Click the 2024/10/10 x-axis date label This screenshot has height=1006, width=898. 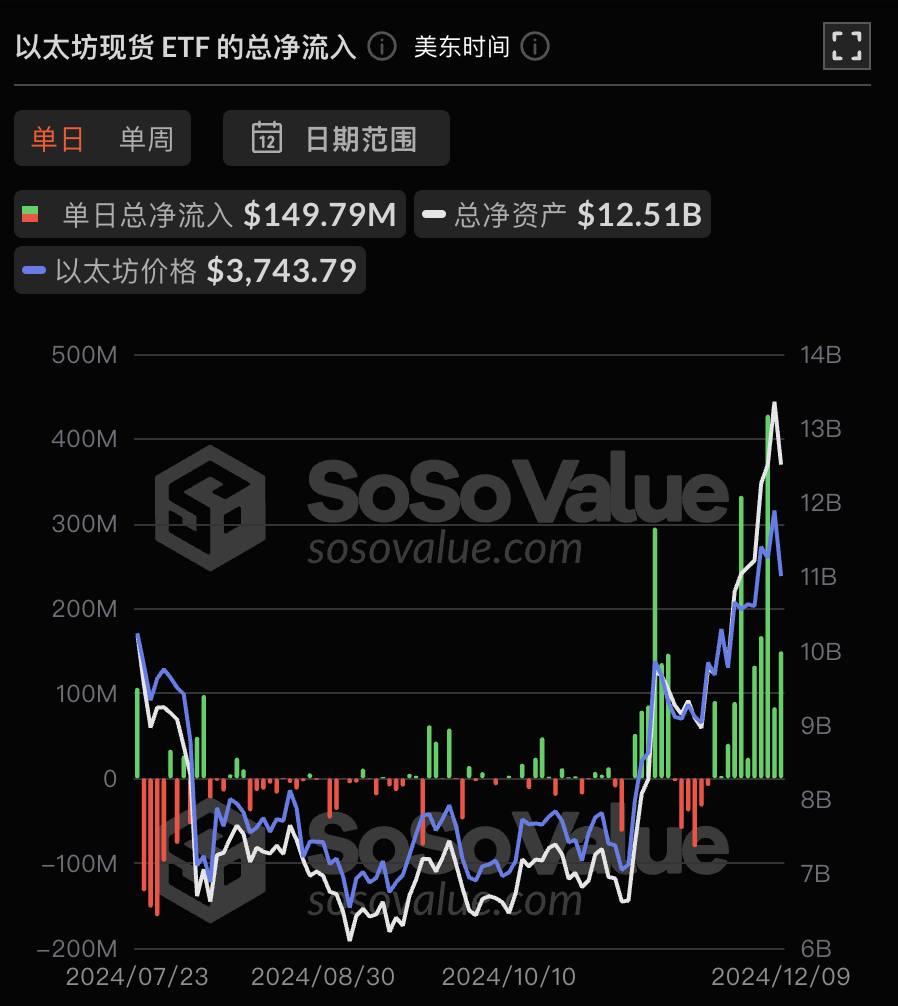[509, 977]
